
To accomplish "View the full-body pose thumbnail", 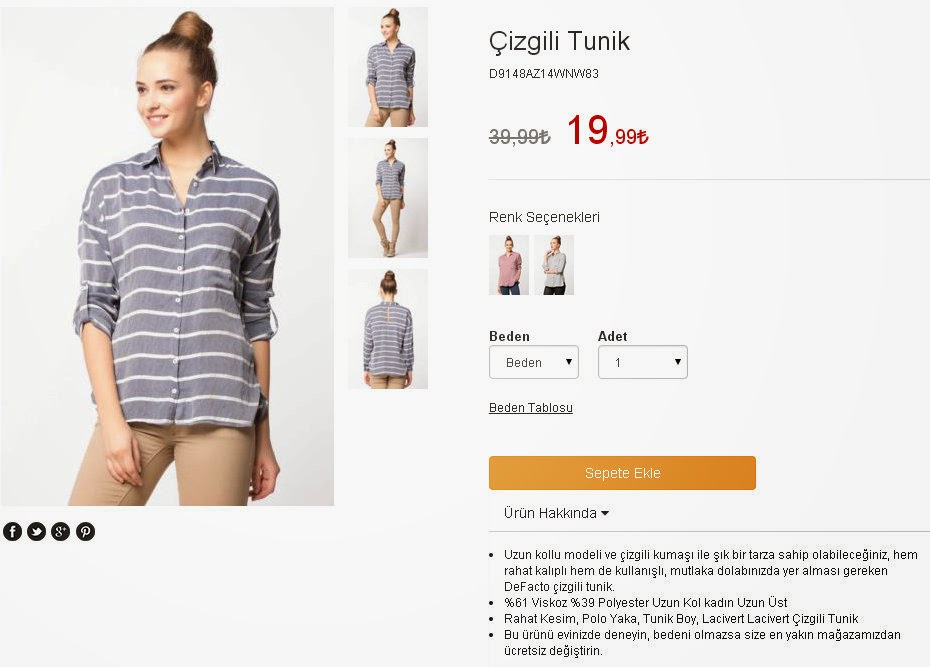I will click(388, 198).
